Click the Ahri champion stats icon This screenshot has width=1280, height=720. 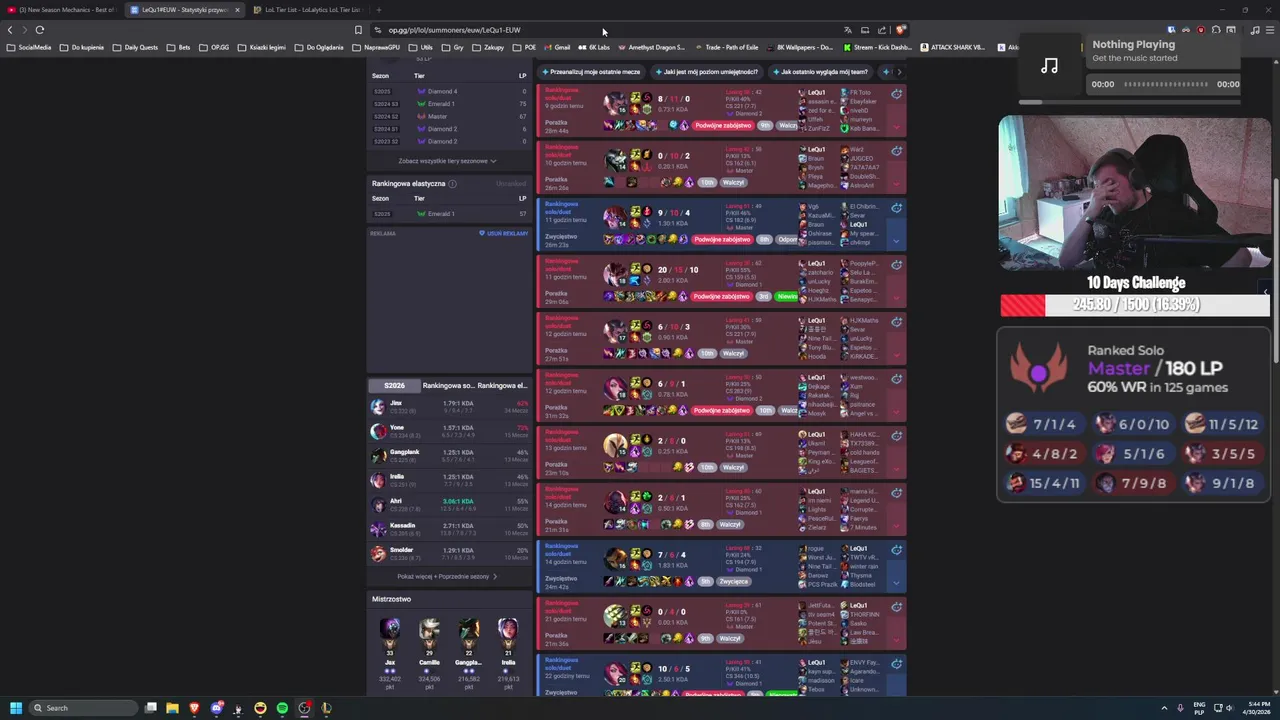tap(377, 505)
